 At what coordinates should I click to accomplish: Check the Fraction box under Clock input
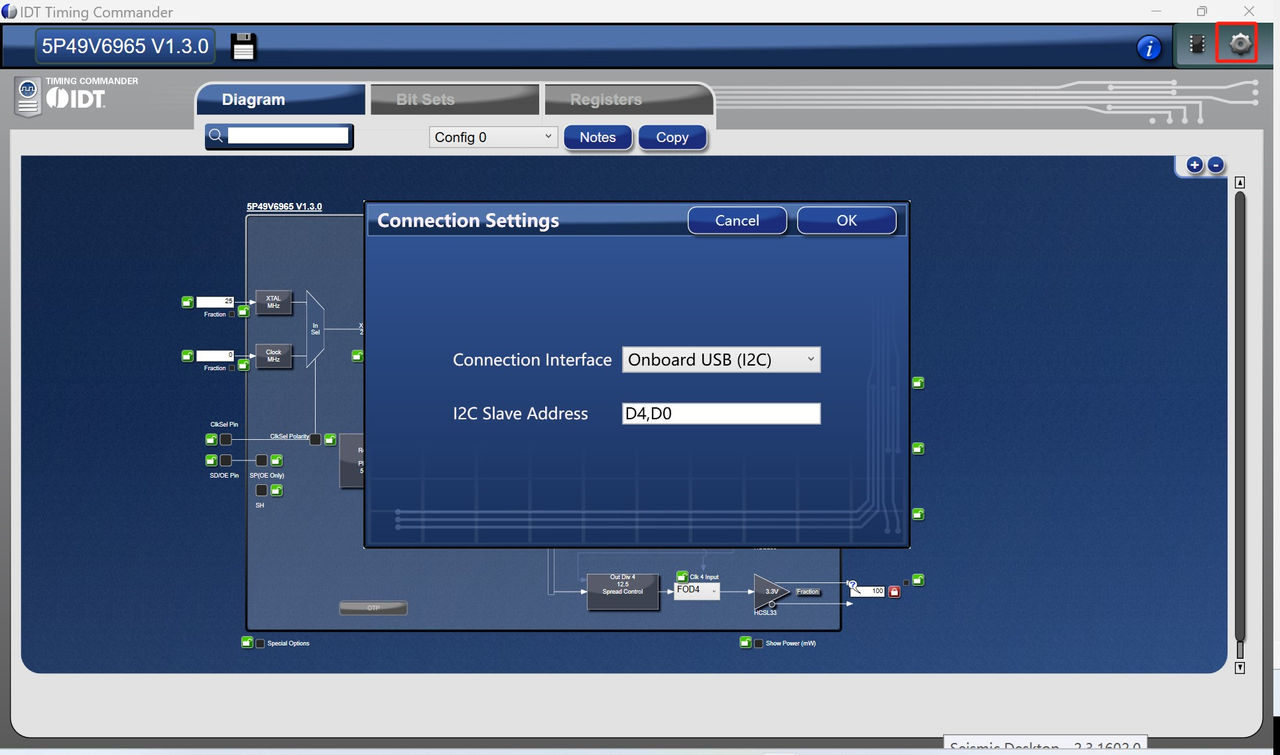233,368
